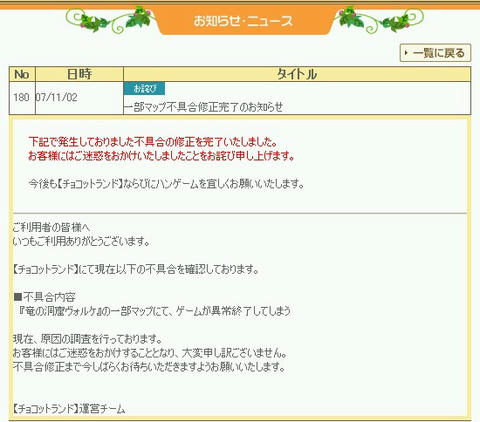Click the line いつもご利用ありがとうございます。
This screenshot has height=422, width=480.
pyautogui.click(x=81, y=241)
